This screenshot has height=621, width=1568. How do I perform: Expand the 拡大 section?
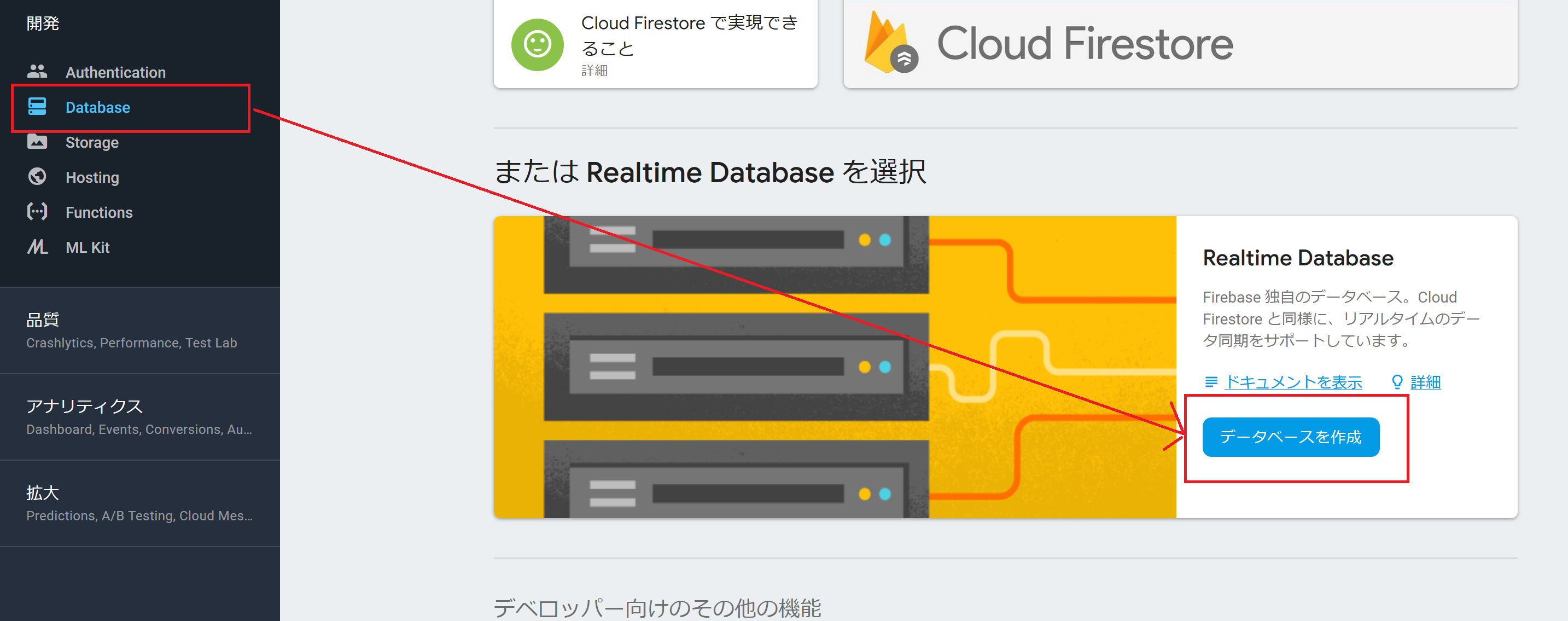coord(140,503)
